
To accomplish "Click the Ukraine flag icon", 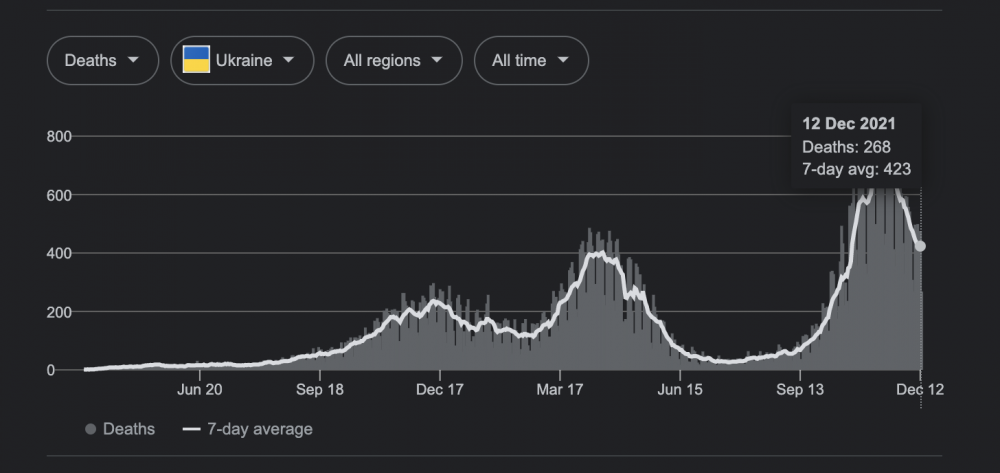I will point(196,60).
